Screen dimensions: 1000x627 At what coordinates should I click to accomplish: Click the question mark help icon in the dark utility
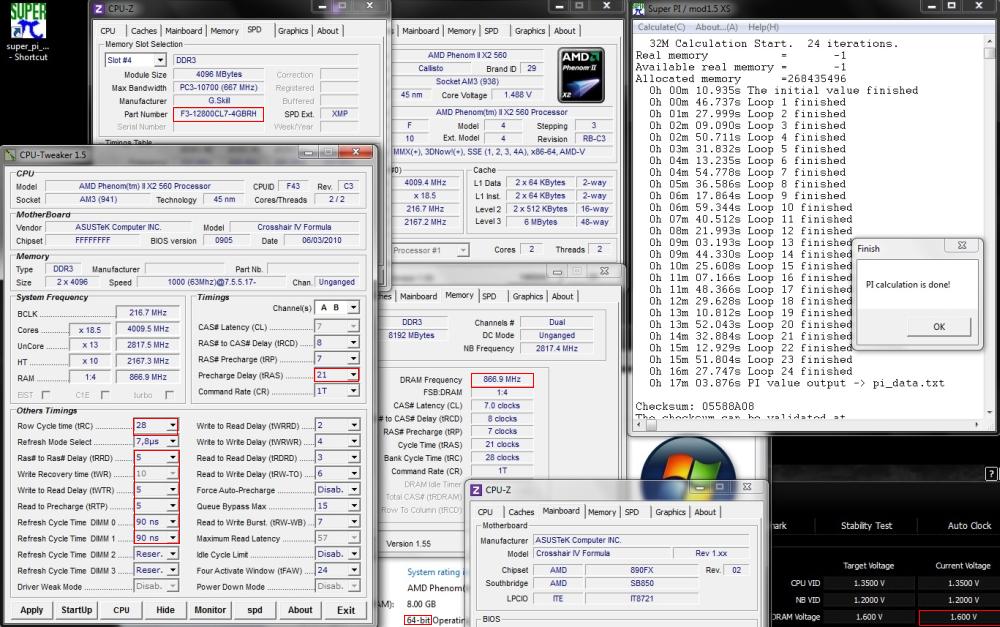pos(991,474)
